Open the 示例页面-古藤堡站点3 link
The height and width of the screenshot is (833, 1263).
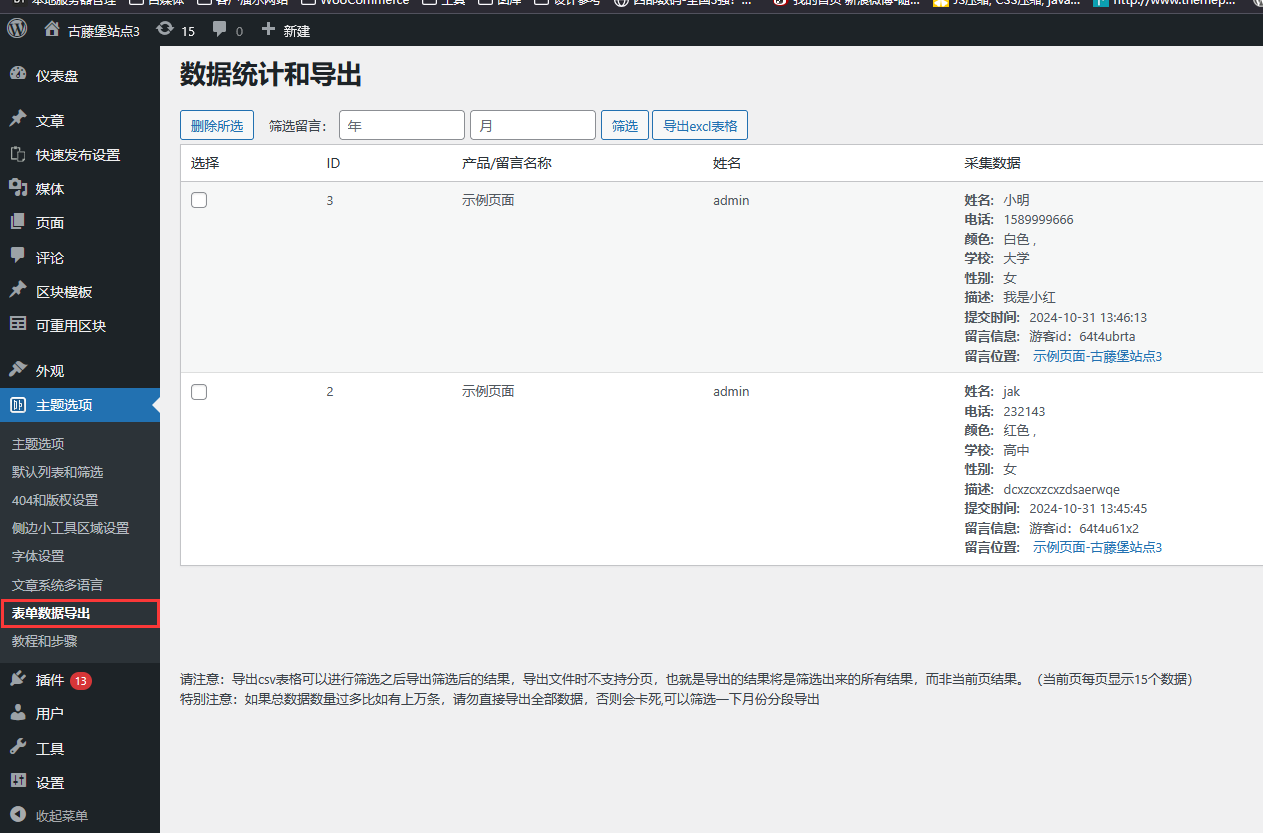click(1097, 355)
